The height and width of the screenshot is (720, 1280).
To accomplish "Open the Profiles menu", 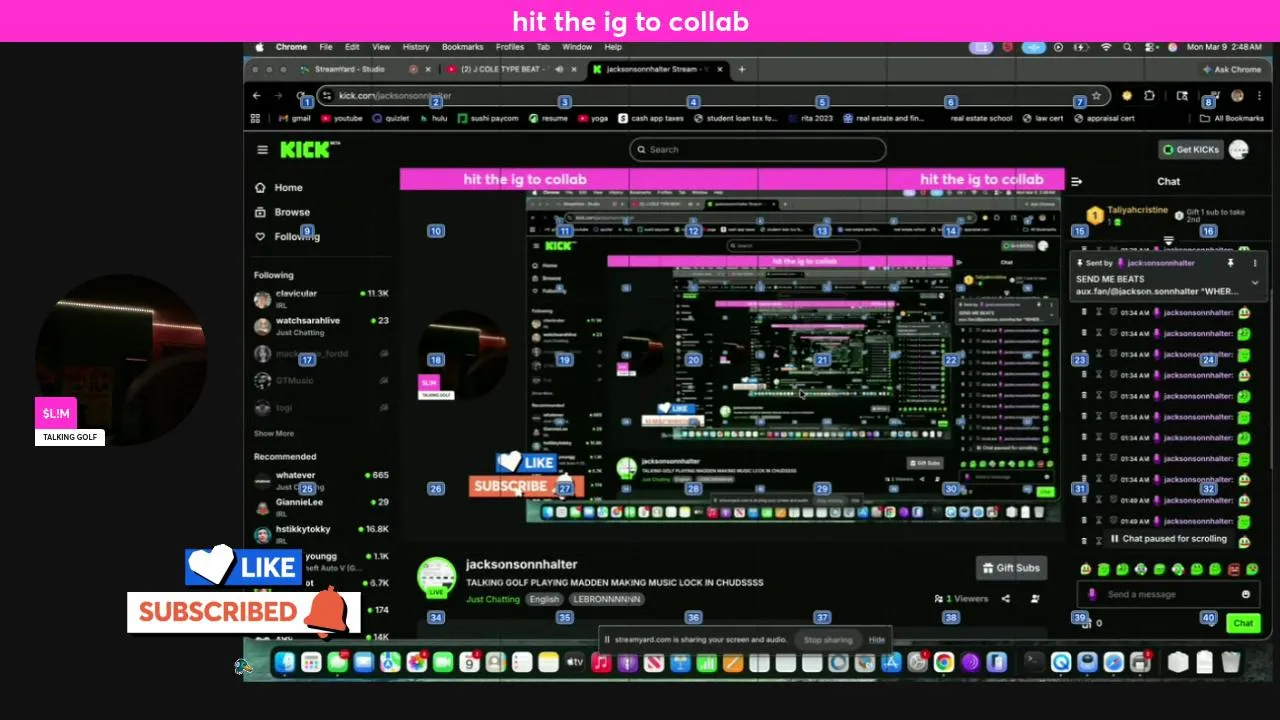I will [510, 47].
